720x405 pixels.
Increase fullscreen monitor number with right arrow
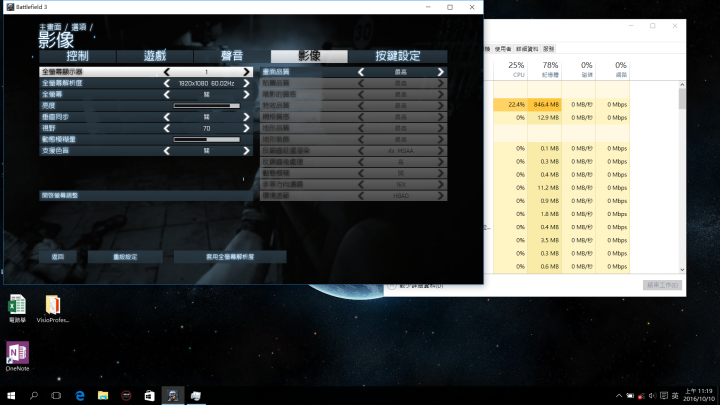pos(246,72)
